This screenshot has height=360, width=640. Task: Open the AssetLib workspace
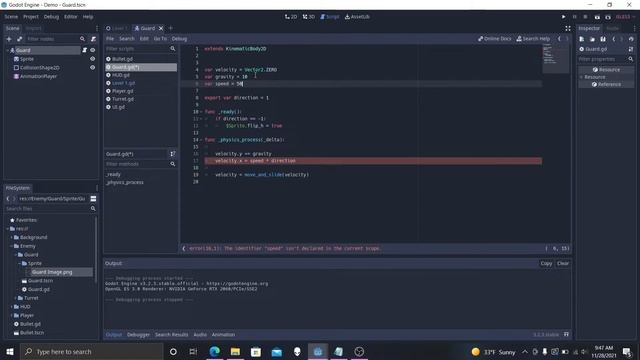(357, 17)
